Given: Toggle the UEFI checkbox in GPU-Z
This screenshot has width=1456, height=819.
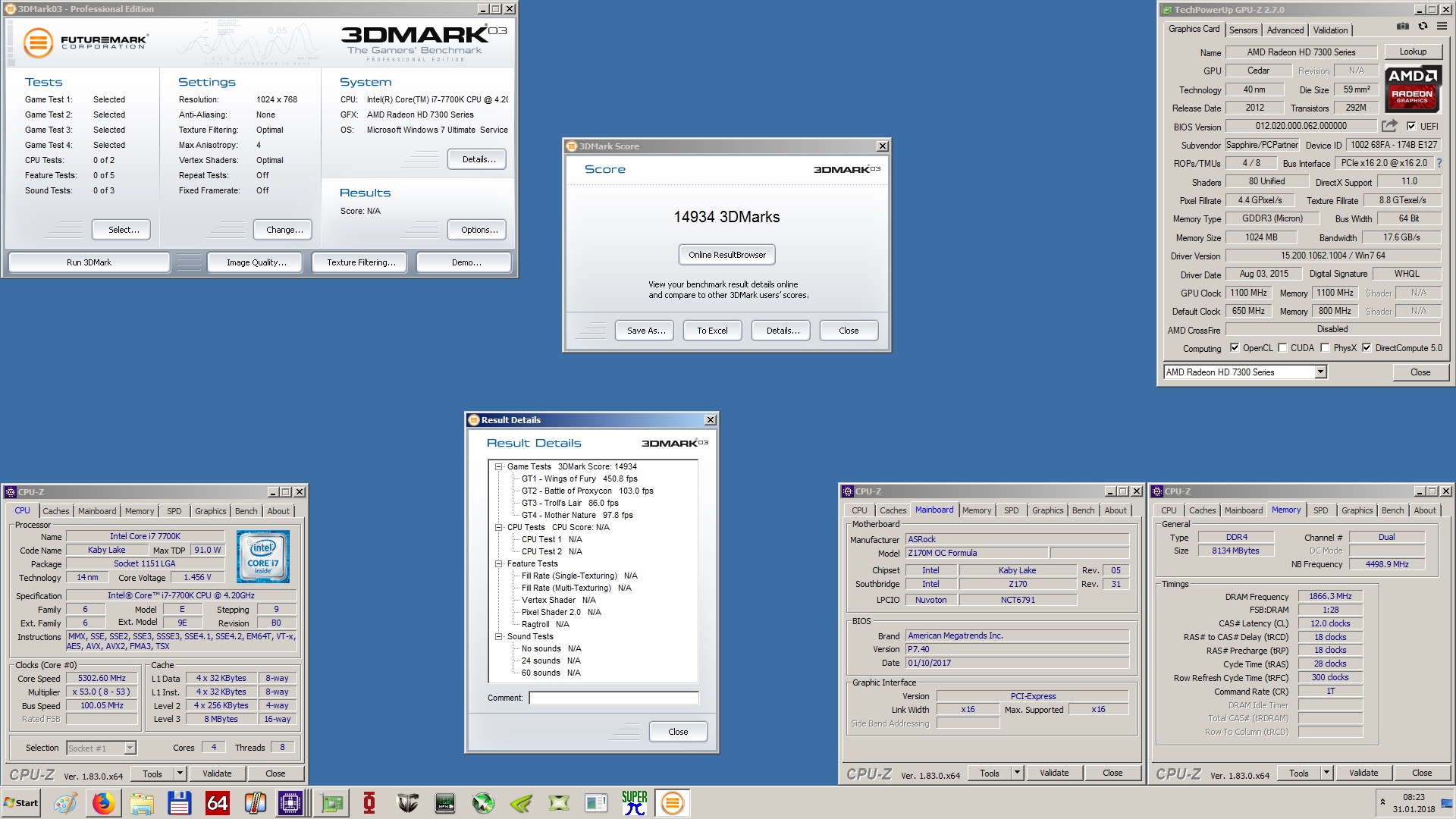Looking at the screenshot, I should pos(1411,127).
